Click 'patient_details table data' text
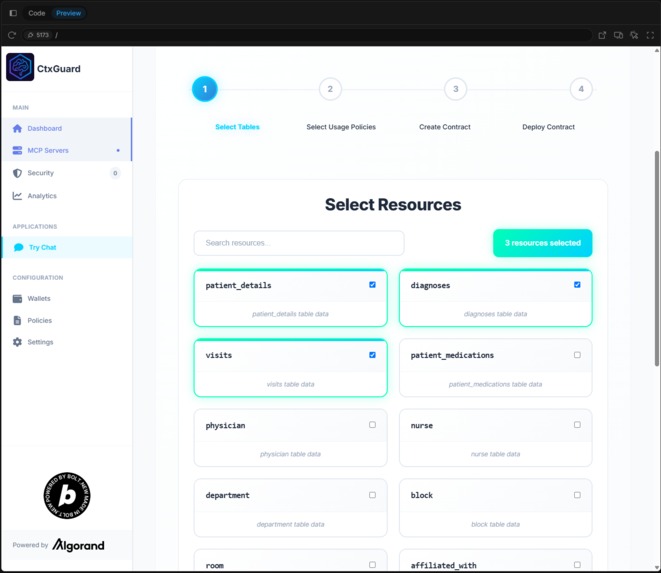Image resolution: width=661 pixels, height=573 pixels. [x=290, y=314]
